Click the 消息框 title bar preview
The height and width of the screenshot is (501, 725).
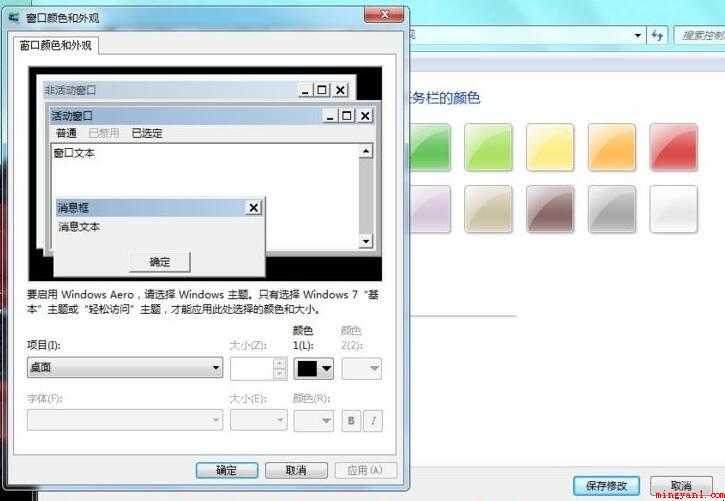tap(159, 208)
